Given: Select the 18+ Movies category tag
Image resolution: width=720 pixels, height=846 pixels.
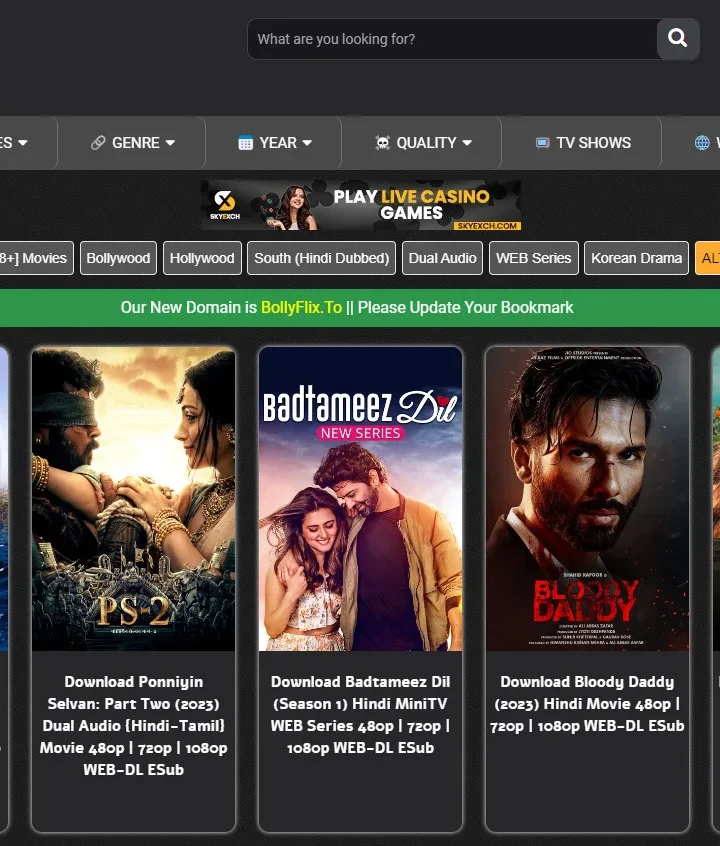Looking at the screenshot, I should (35, 258).
